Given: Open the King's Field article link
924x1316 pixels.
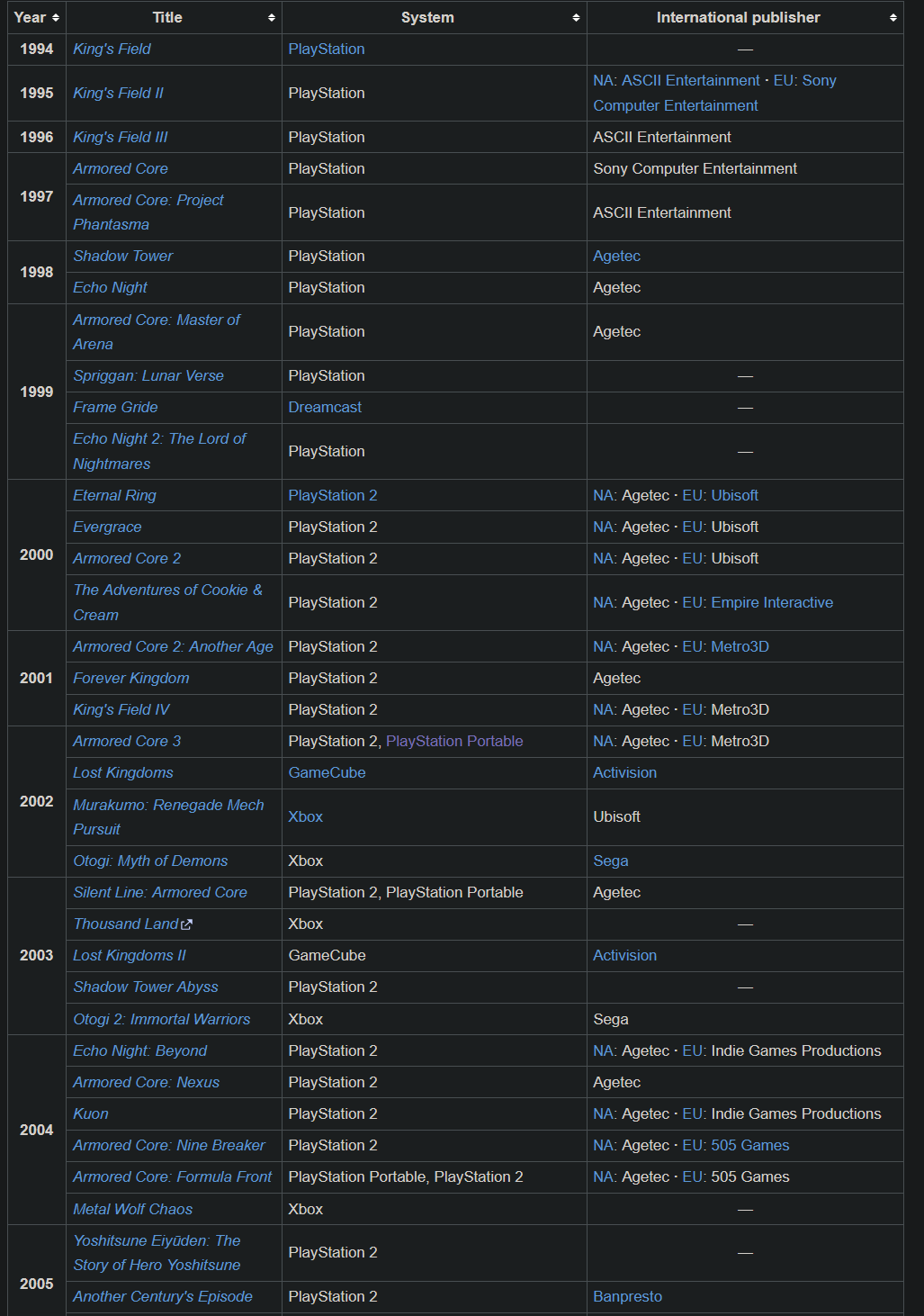Looking at the screenshot, I should (112, 49).
